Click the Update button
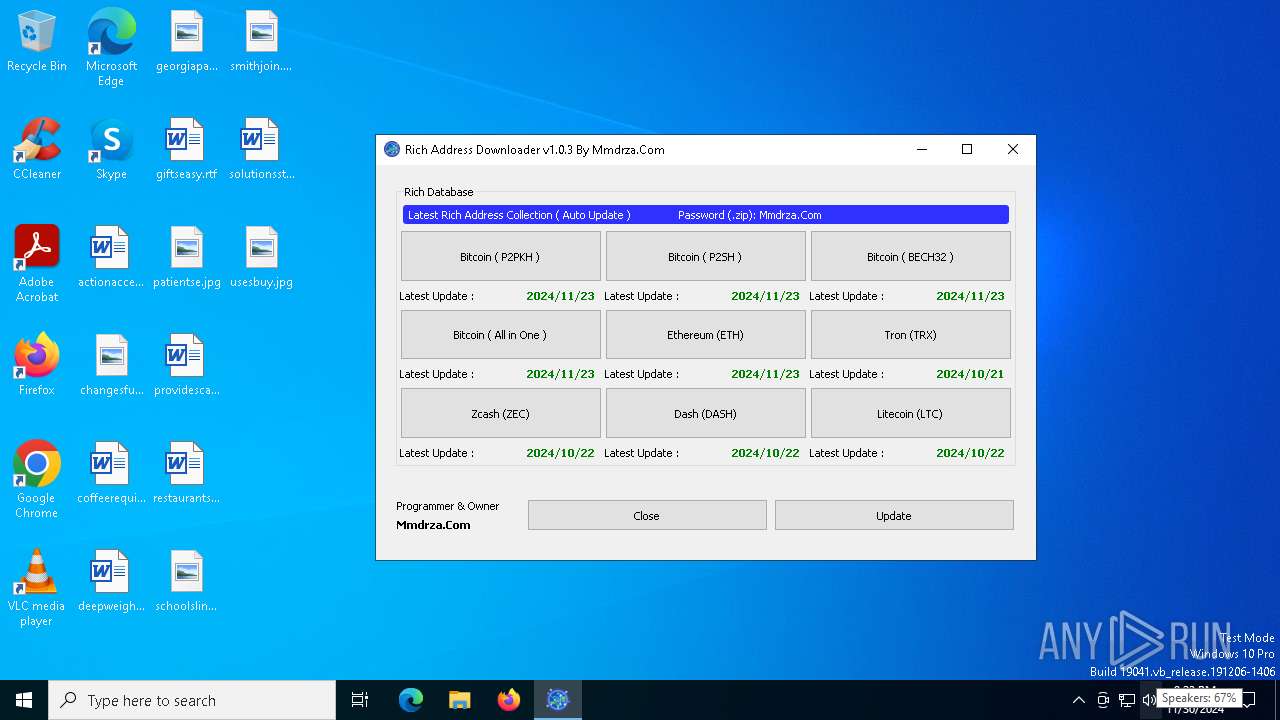 (894, 515)
